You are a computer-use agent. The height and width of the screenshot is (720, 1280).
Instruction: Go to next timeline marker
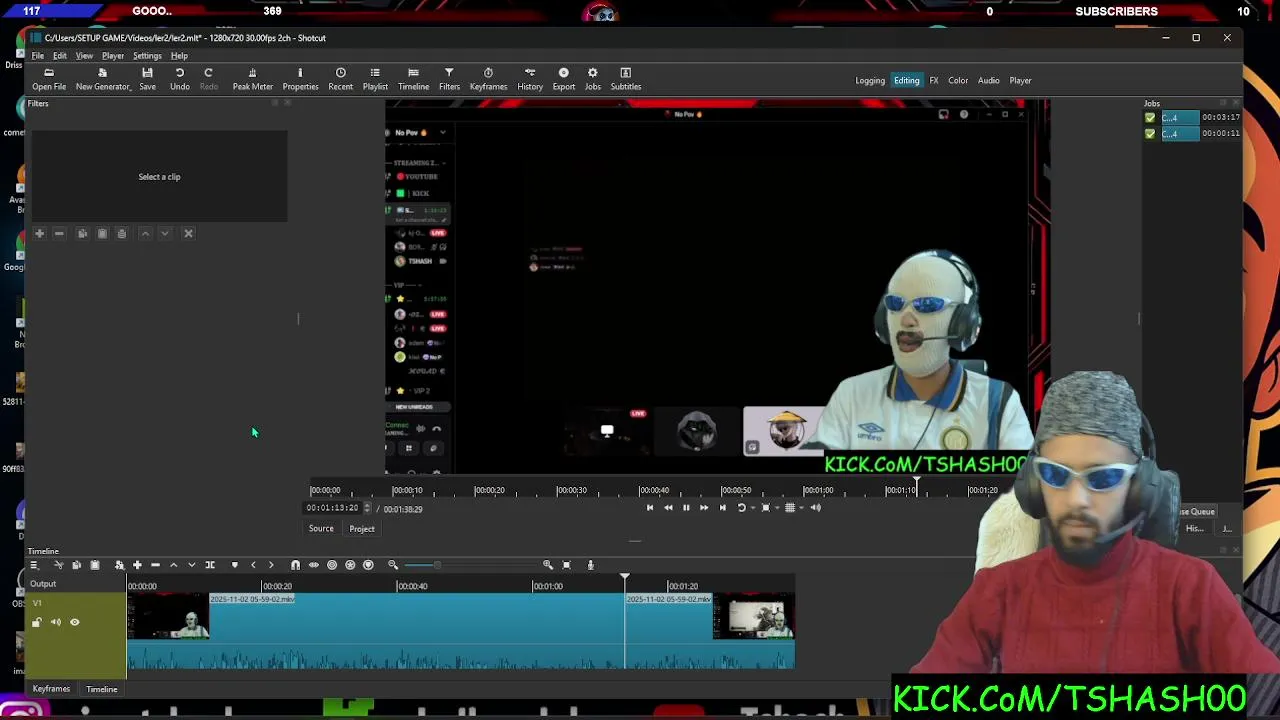tap(271, 565)
